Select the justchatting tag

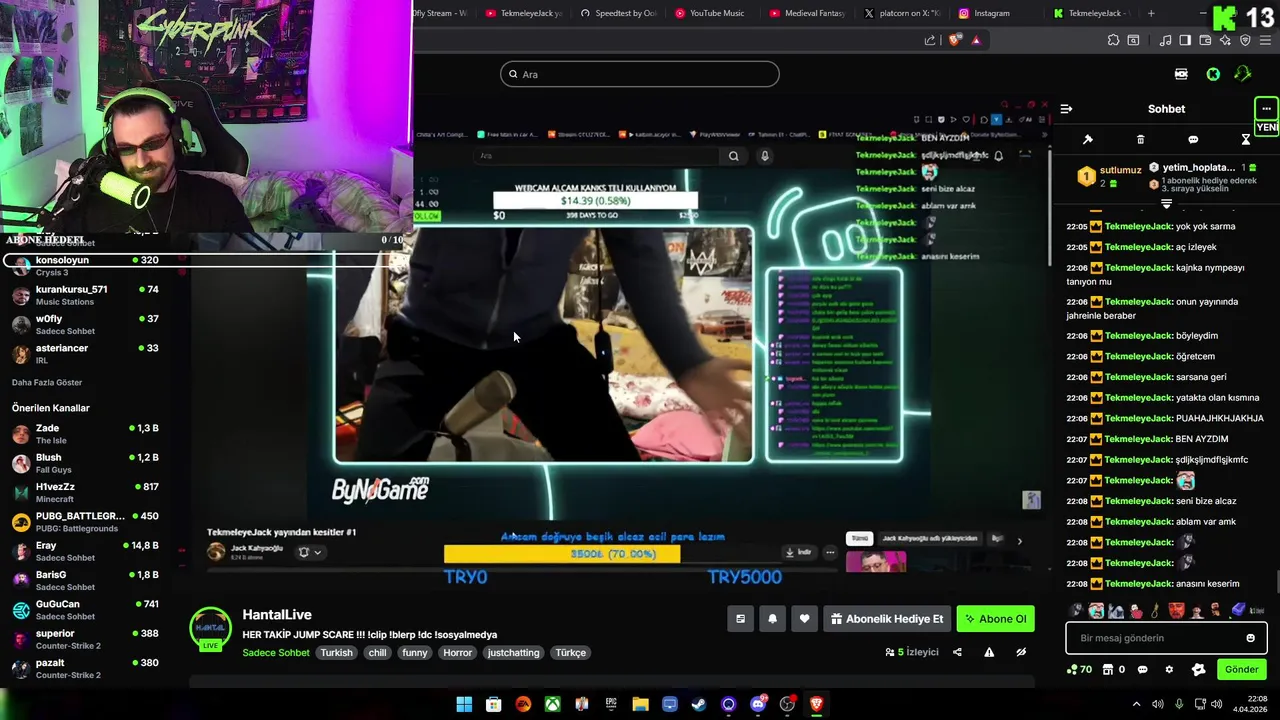click(514, 653)
